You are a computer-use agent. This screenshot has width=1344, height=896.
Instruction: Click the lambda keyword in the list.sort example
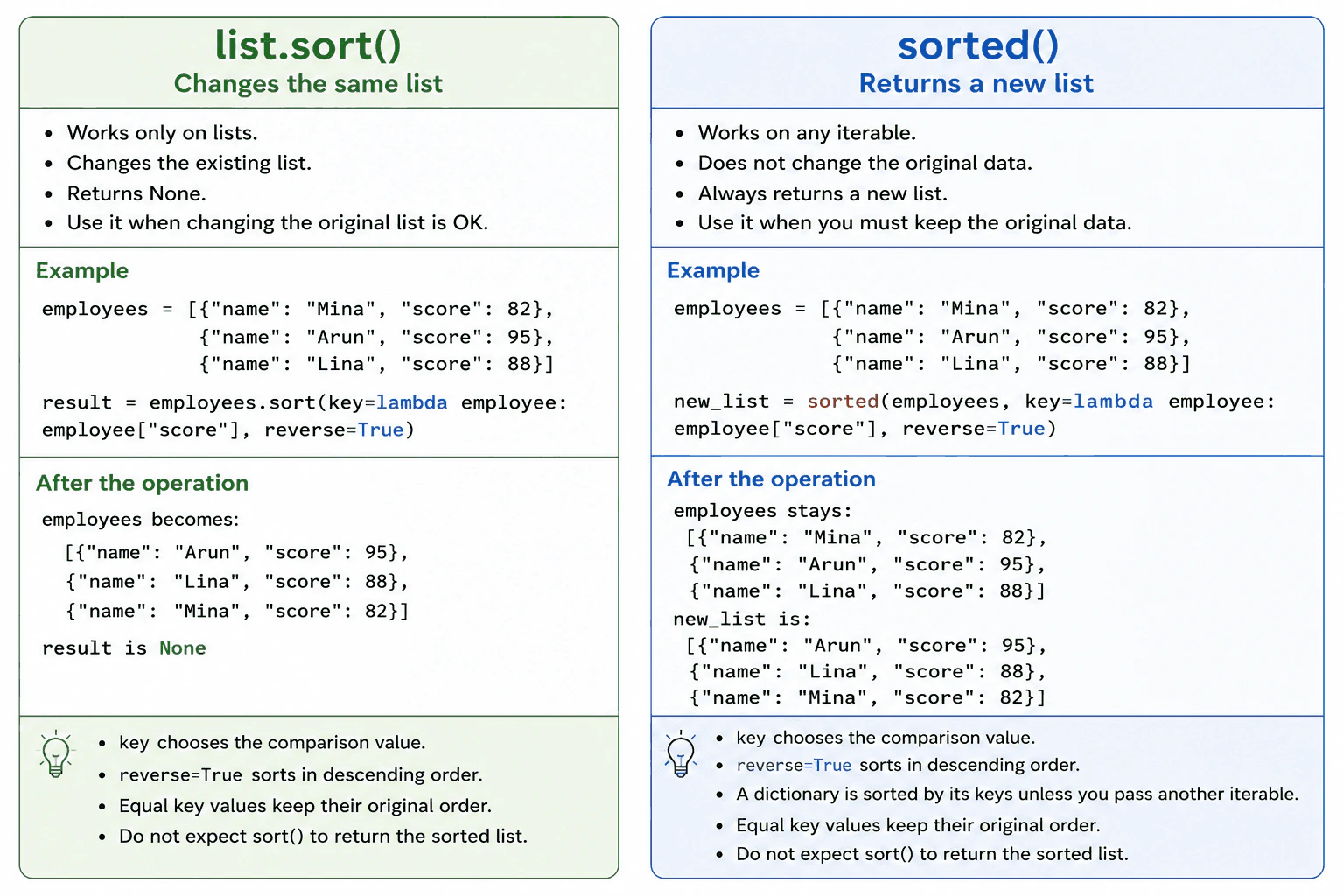tap(411, 402)
